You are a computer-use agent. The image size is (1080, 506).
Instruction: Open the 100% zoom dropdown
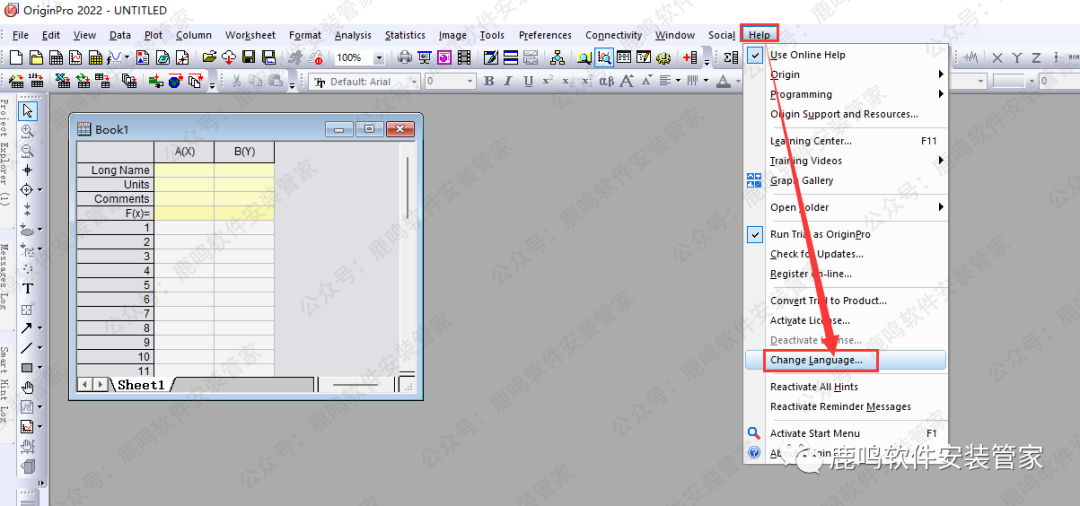tap(379, 58)
